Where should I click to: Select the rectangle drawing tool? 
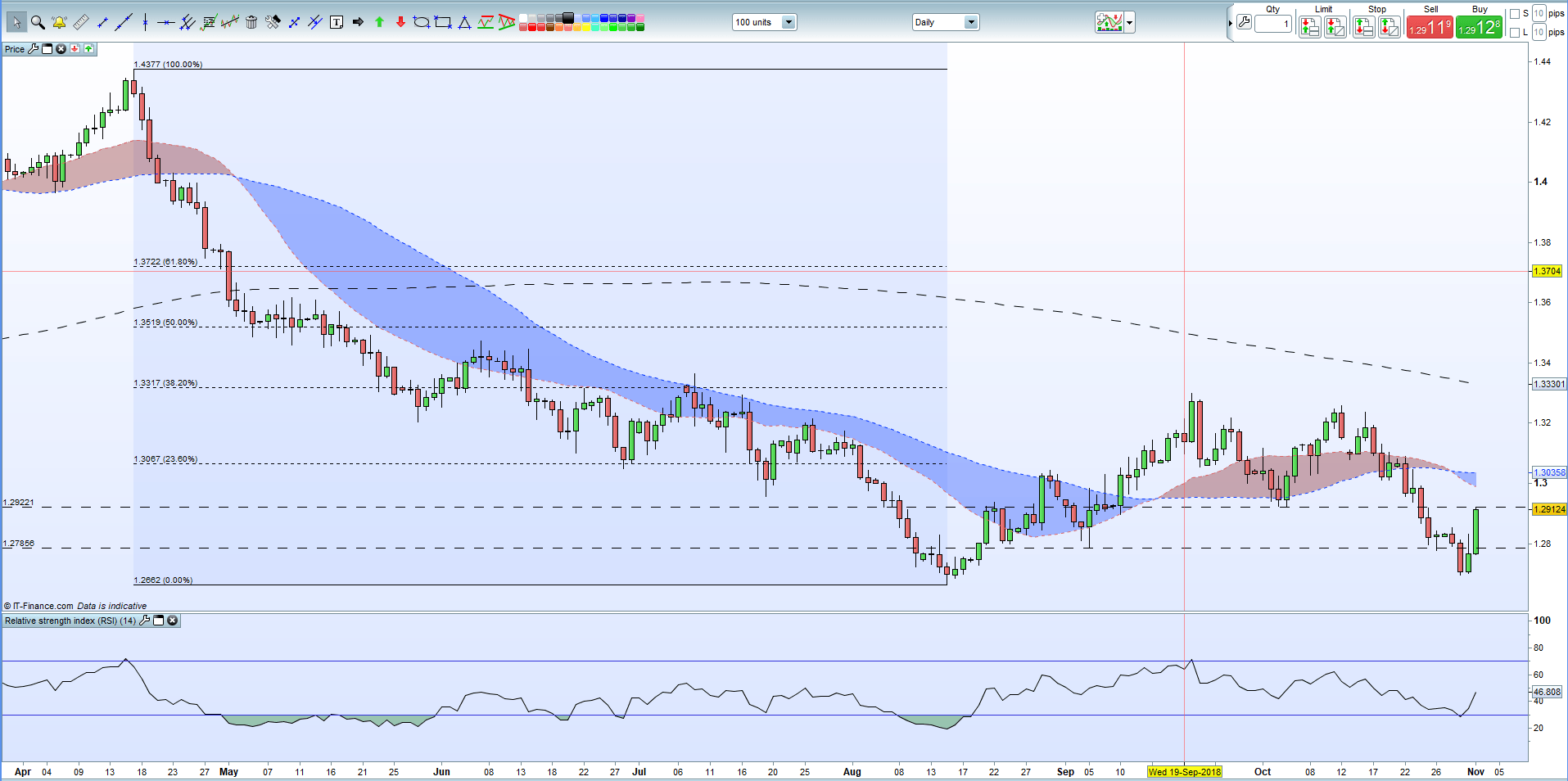pyautogui.click(x=443, y=22)
